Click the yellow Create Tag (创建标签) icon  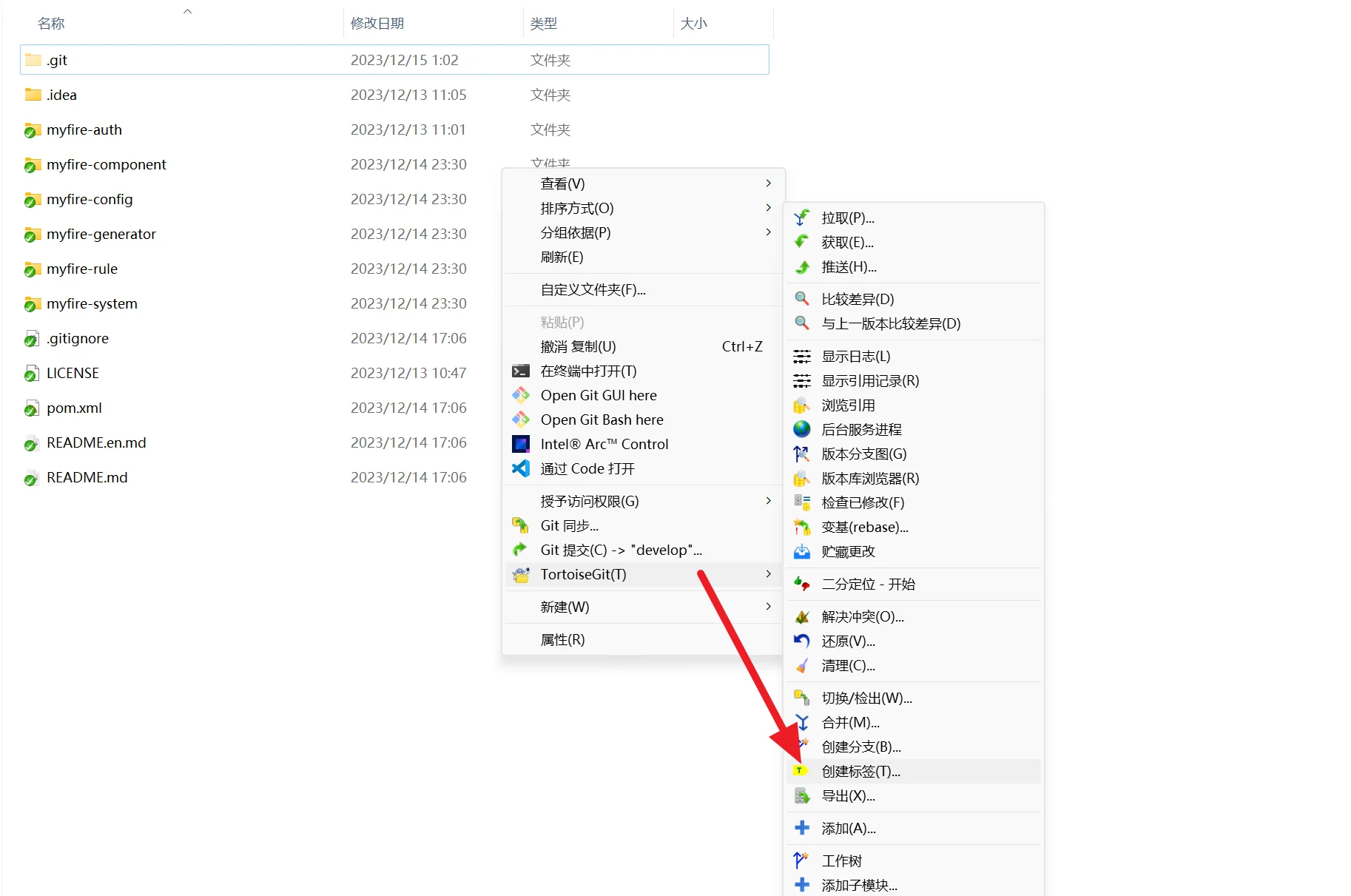pos(799,771)
